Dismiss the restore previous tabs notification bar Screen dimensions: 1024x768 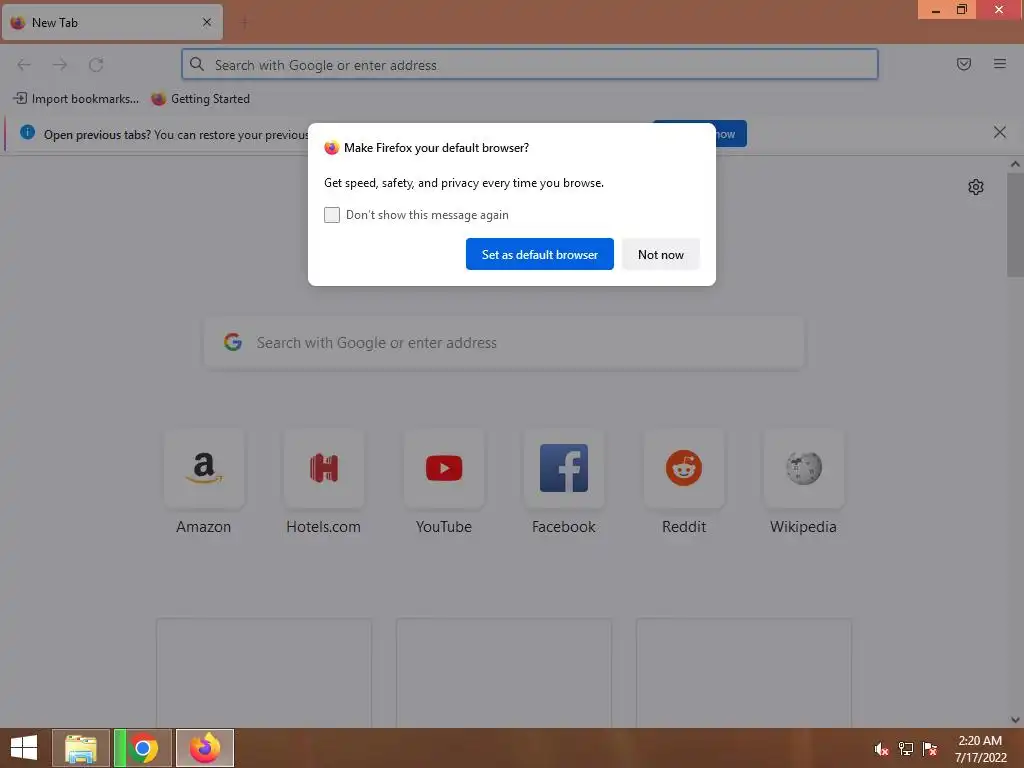999,133
